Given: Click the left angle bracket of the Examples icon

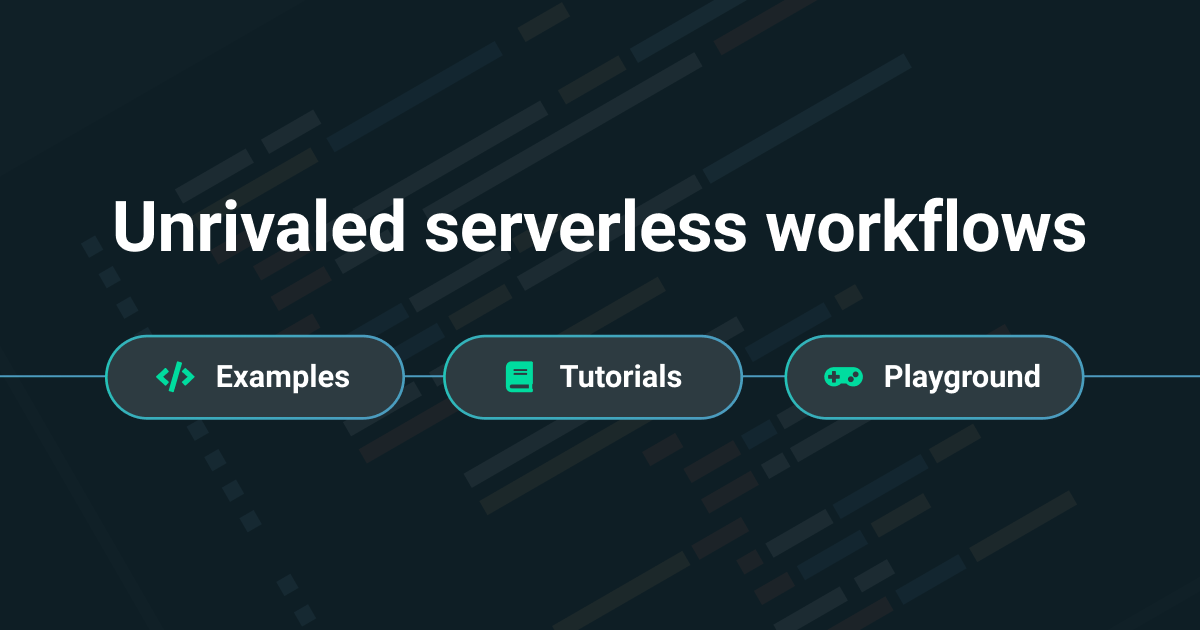Looking at the screenshot, I should coord(162,377).
